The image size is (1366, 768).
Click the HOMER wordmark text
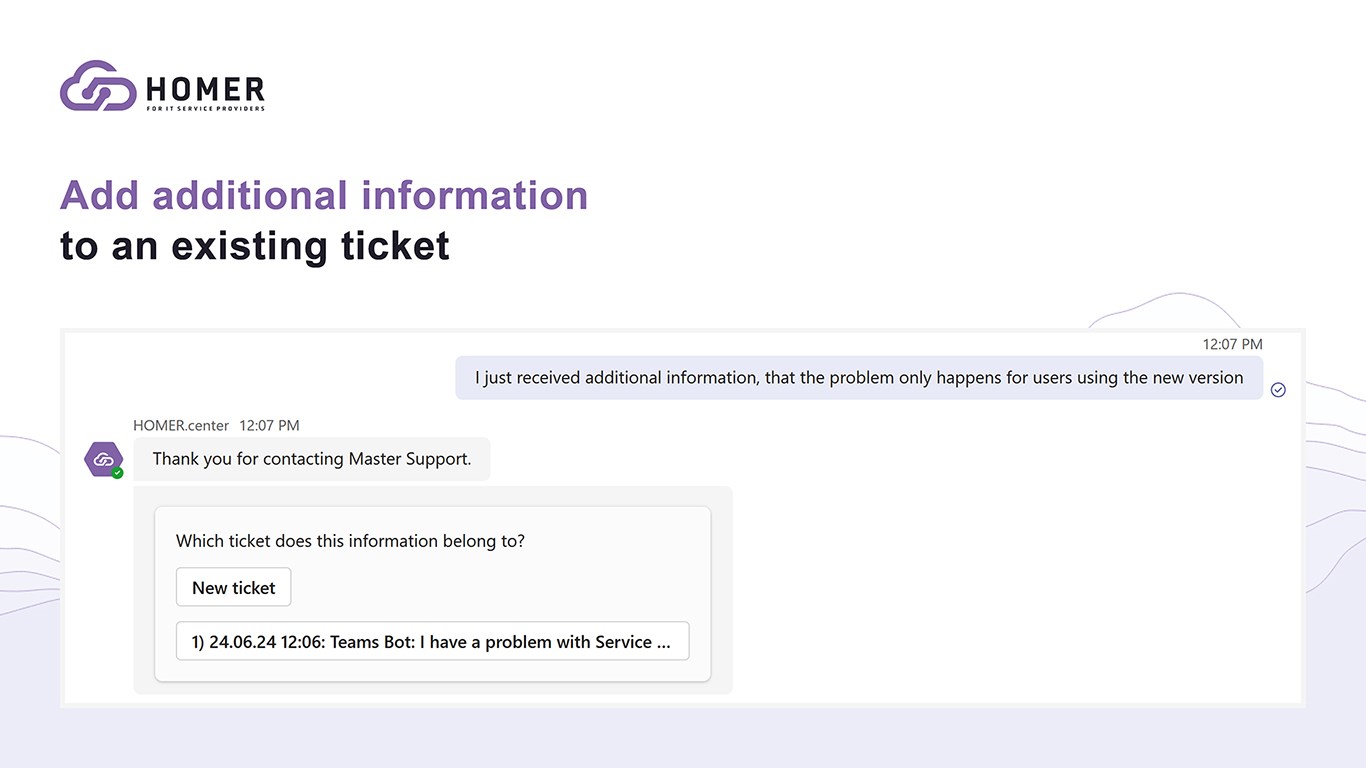point(205,89)
